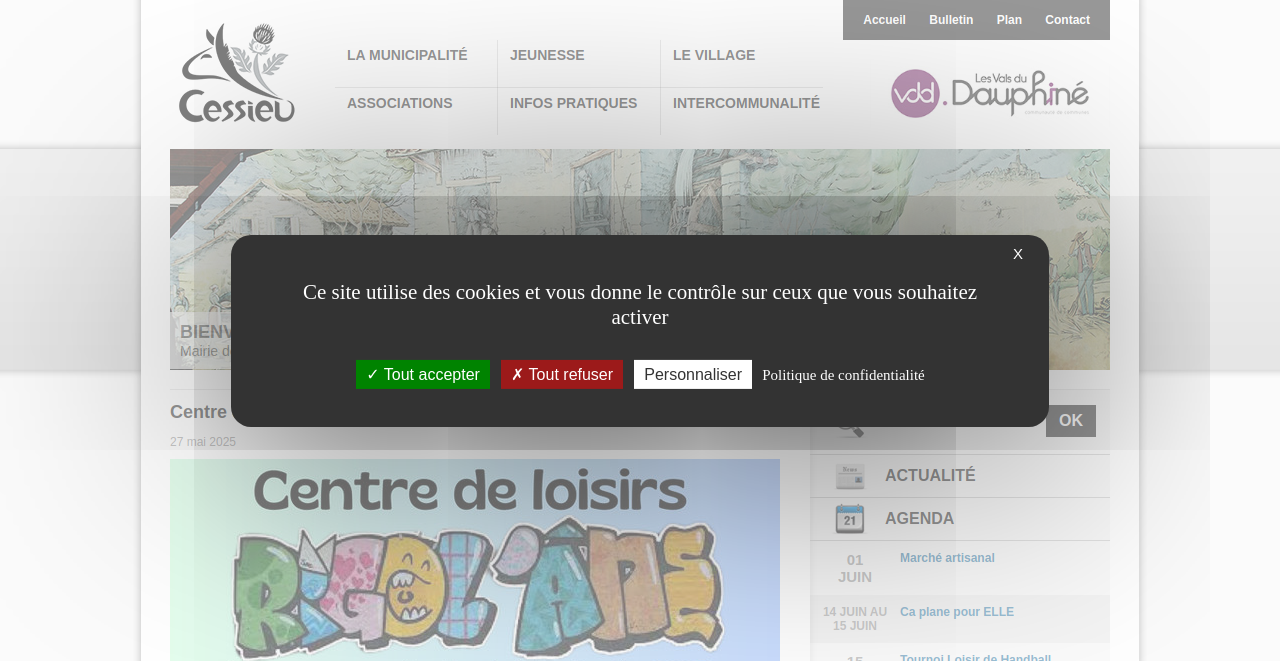Select the newspaper icon beside ACTUALITÉ
The image size is (1280, 661).
849,476
